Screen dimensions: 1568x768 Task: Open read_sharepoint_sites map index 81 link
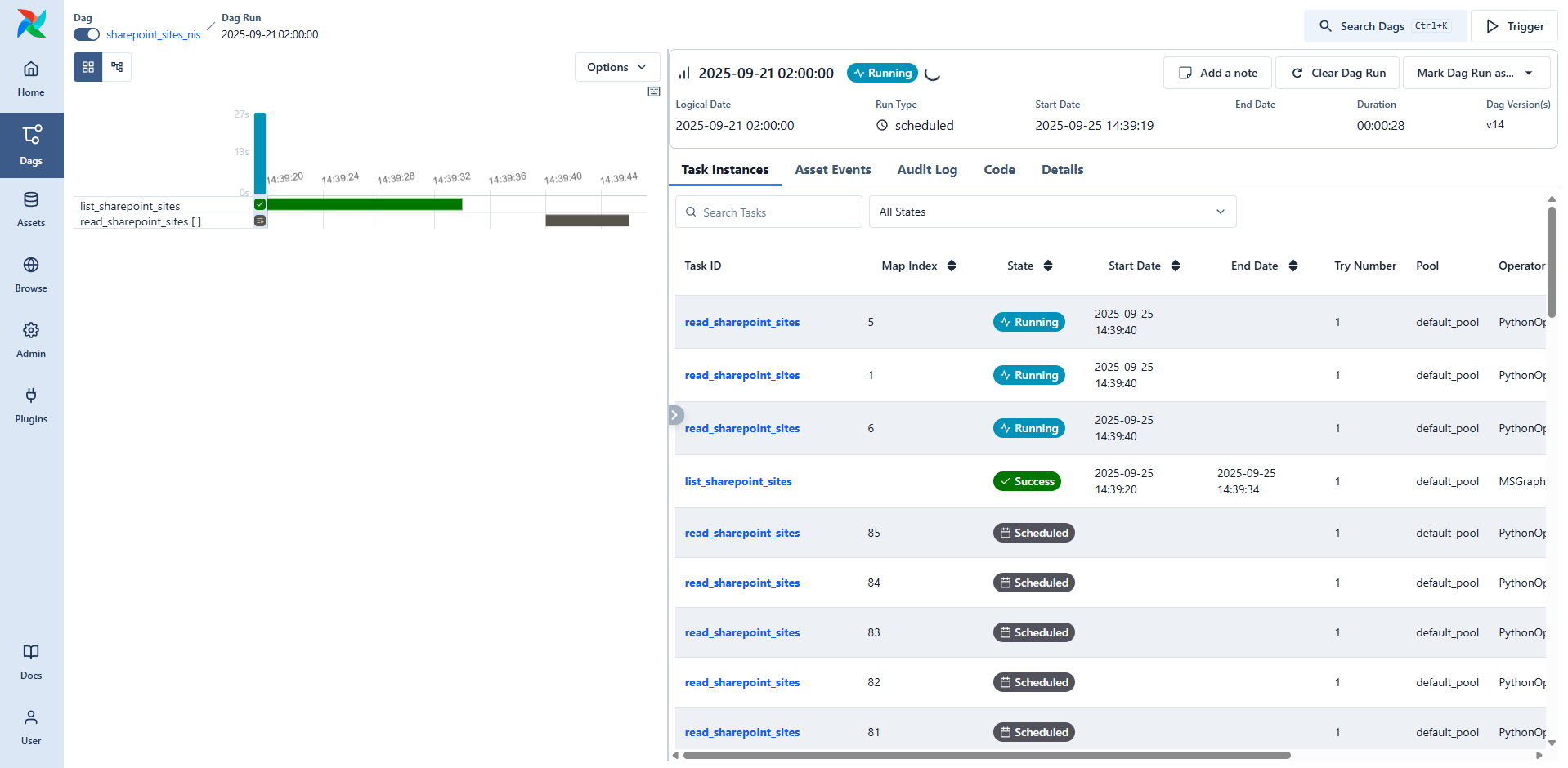(742, 732)
